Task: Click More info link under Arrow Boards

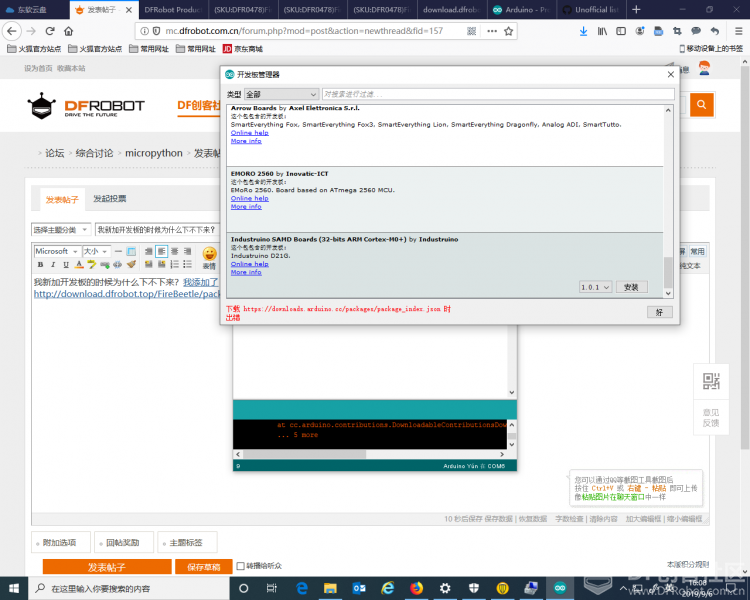Action: [x=246, y=141]
